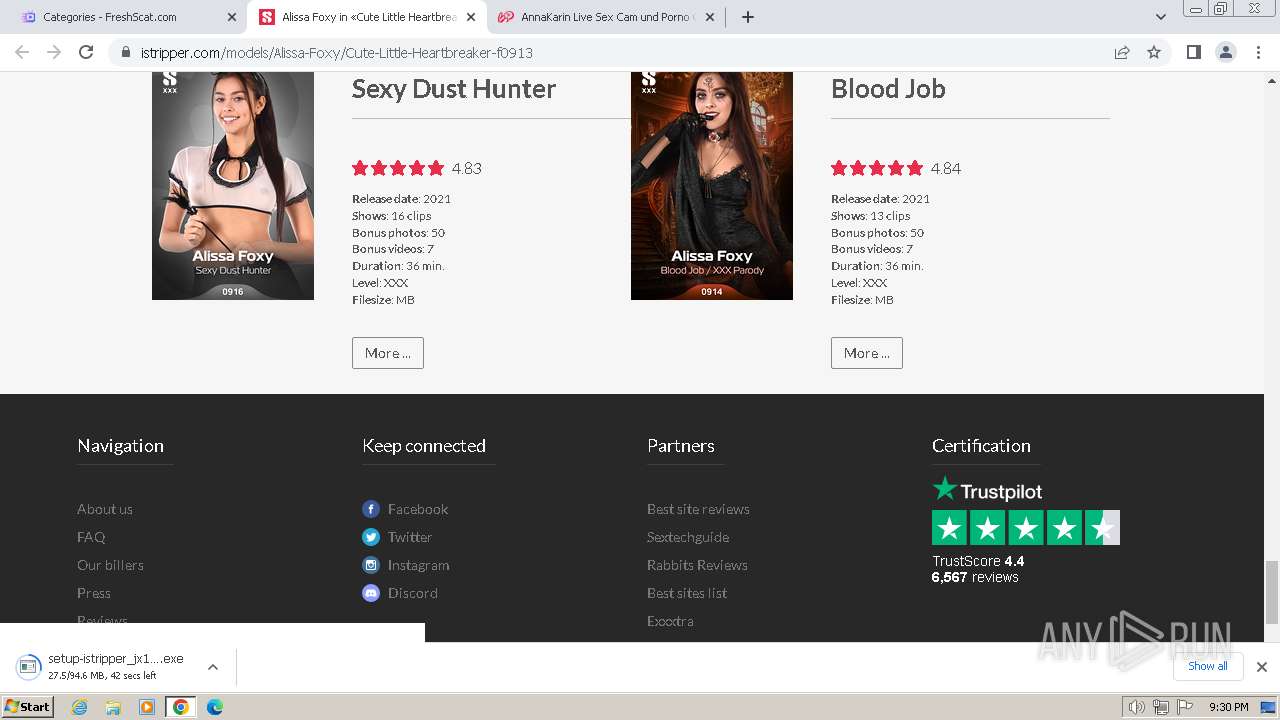Click the network icon in the system tray

coord(1160,707)
